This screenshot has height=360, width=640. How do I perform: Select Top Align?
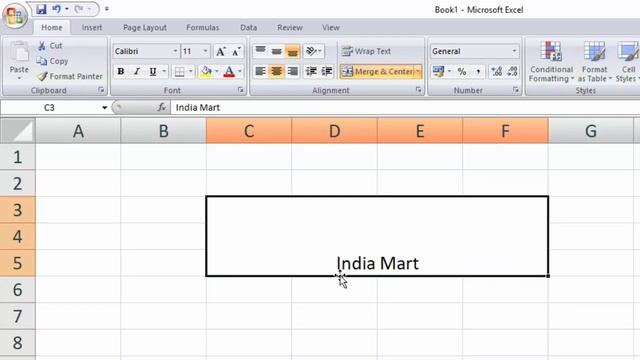pyautogui.click(x=260, y=51)
